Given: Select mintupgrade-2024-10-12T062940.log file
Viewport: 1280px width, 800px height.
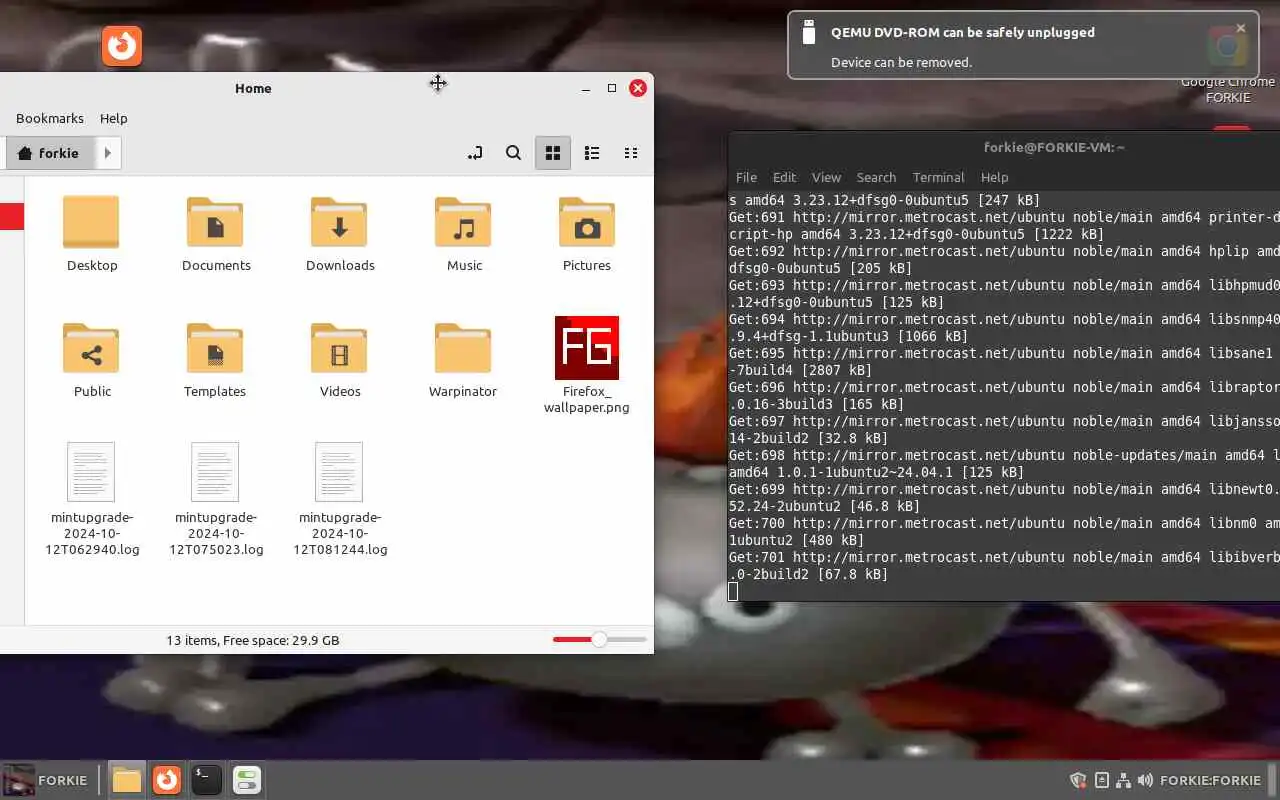Looking at the screenshot, I should click(x=92, y=472).
